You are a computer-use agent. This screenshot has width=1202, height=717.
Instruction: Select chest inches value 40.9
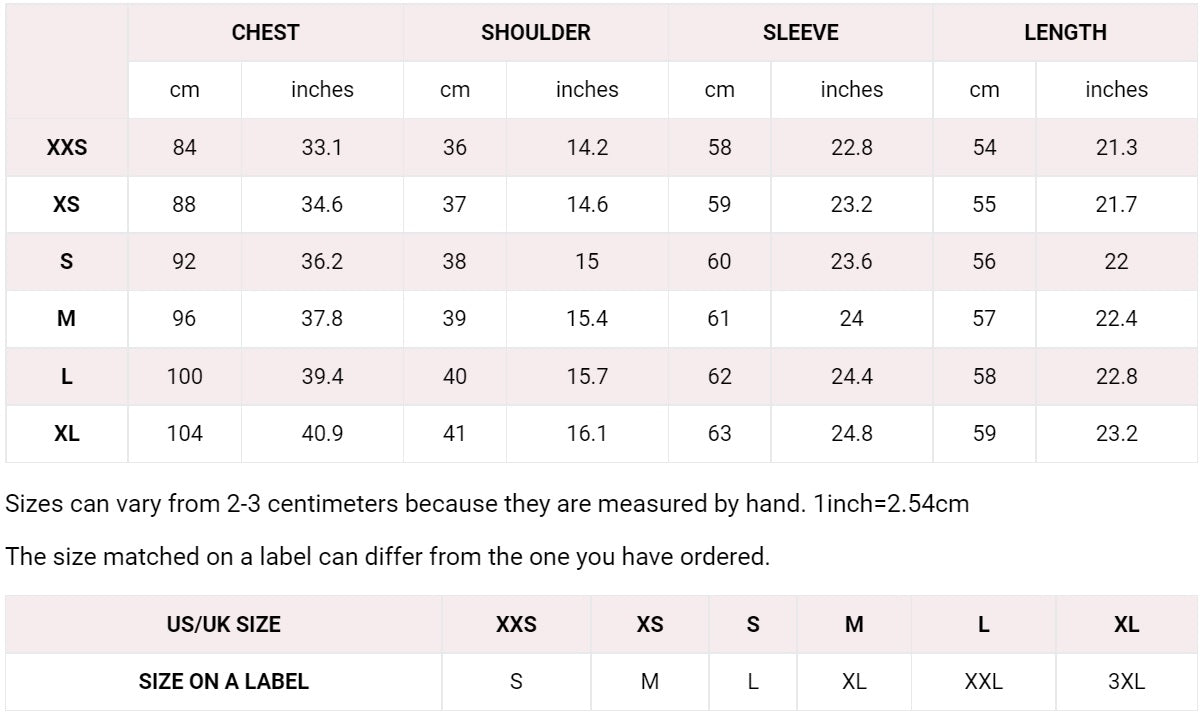coord(322,434)
